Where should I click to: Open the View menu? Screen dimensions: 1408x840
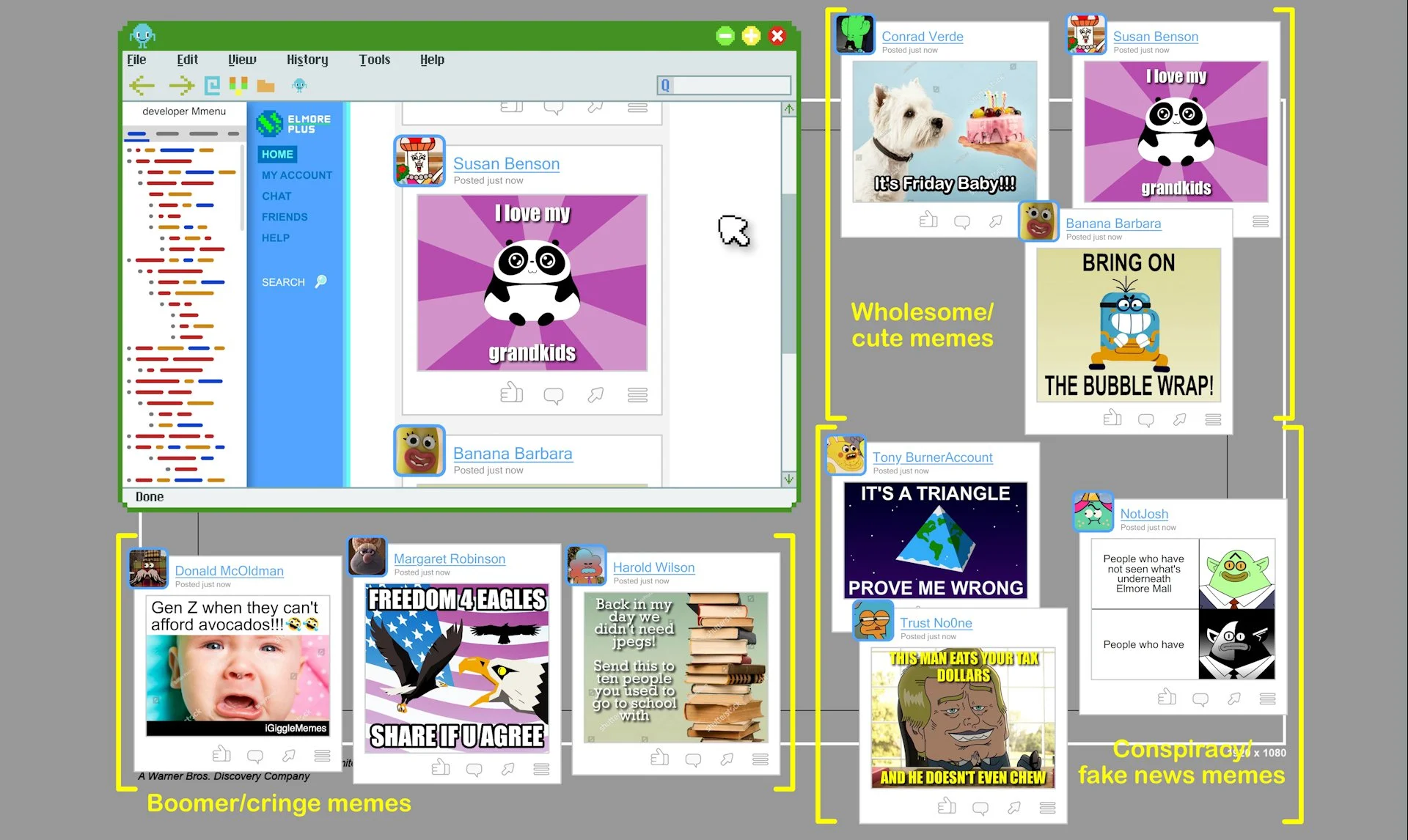point(242,59)
